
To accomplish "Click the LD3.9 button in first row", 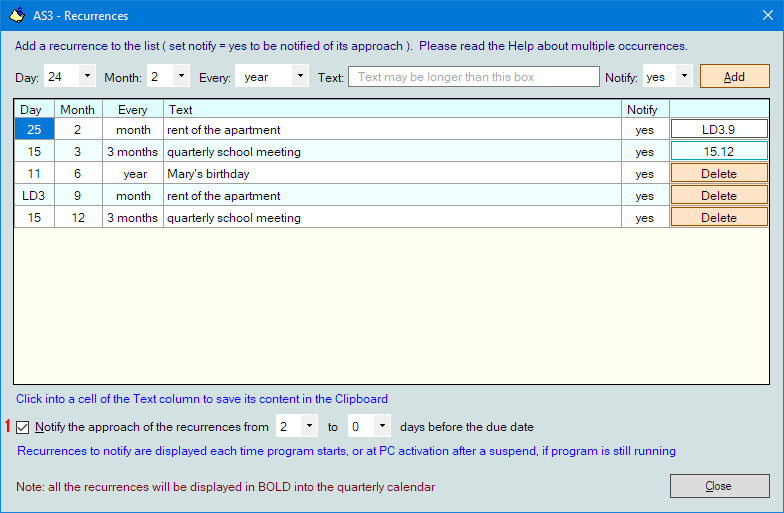I will pyautogui.click(x=719, y=130).
